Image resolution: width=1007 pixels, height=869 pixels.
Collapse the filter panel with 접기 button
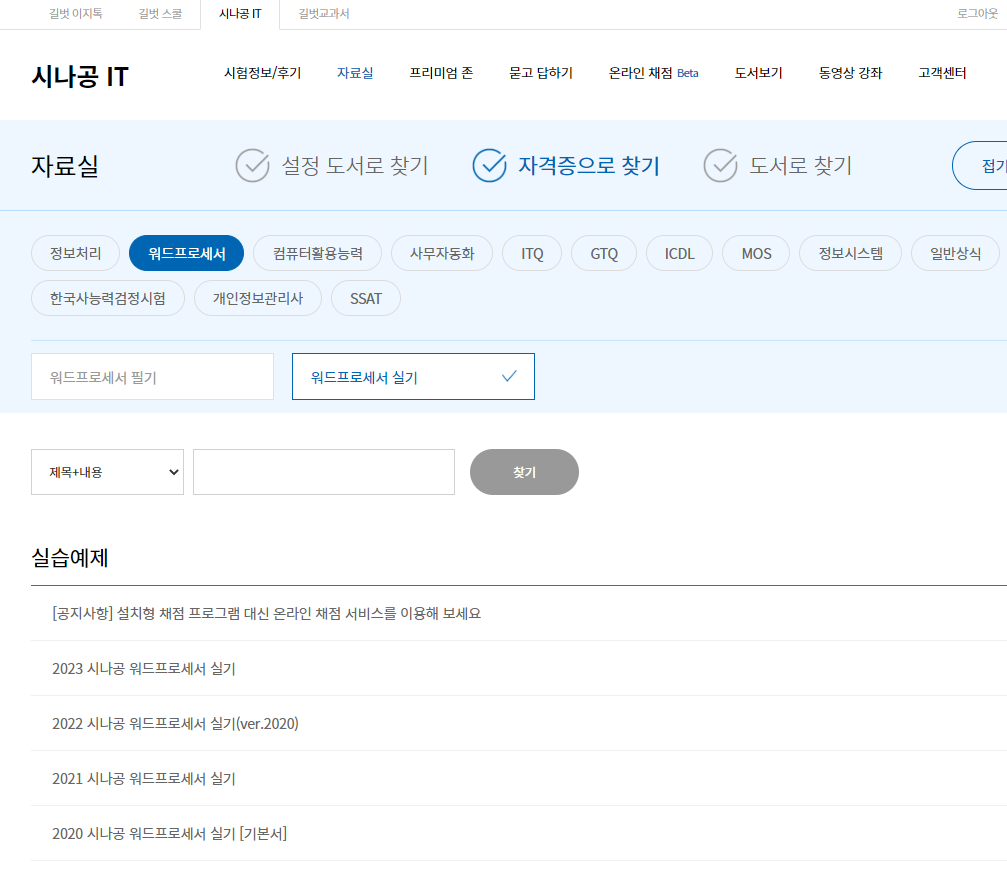pyautogui.click(x=985, y=166)
